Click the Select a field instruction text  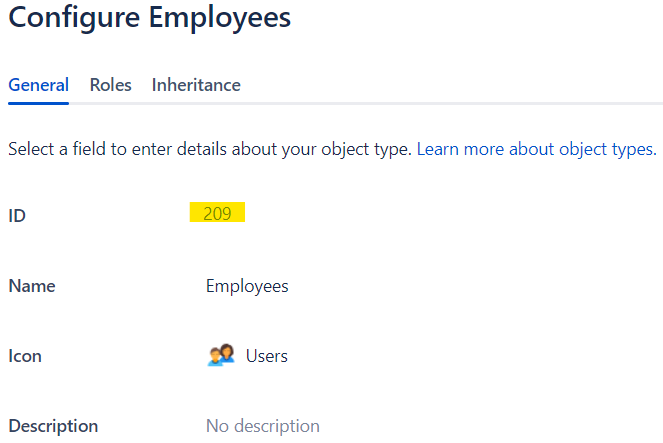[210, 149]
